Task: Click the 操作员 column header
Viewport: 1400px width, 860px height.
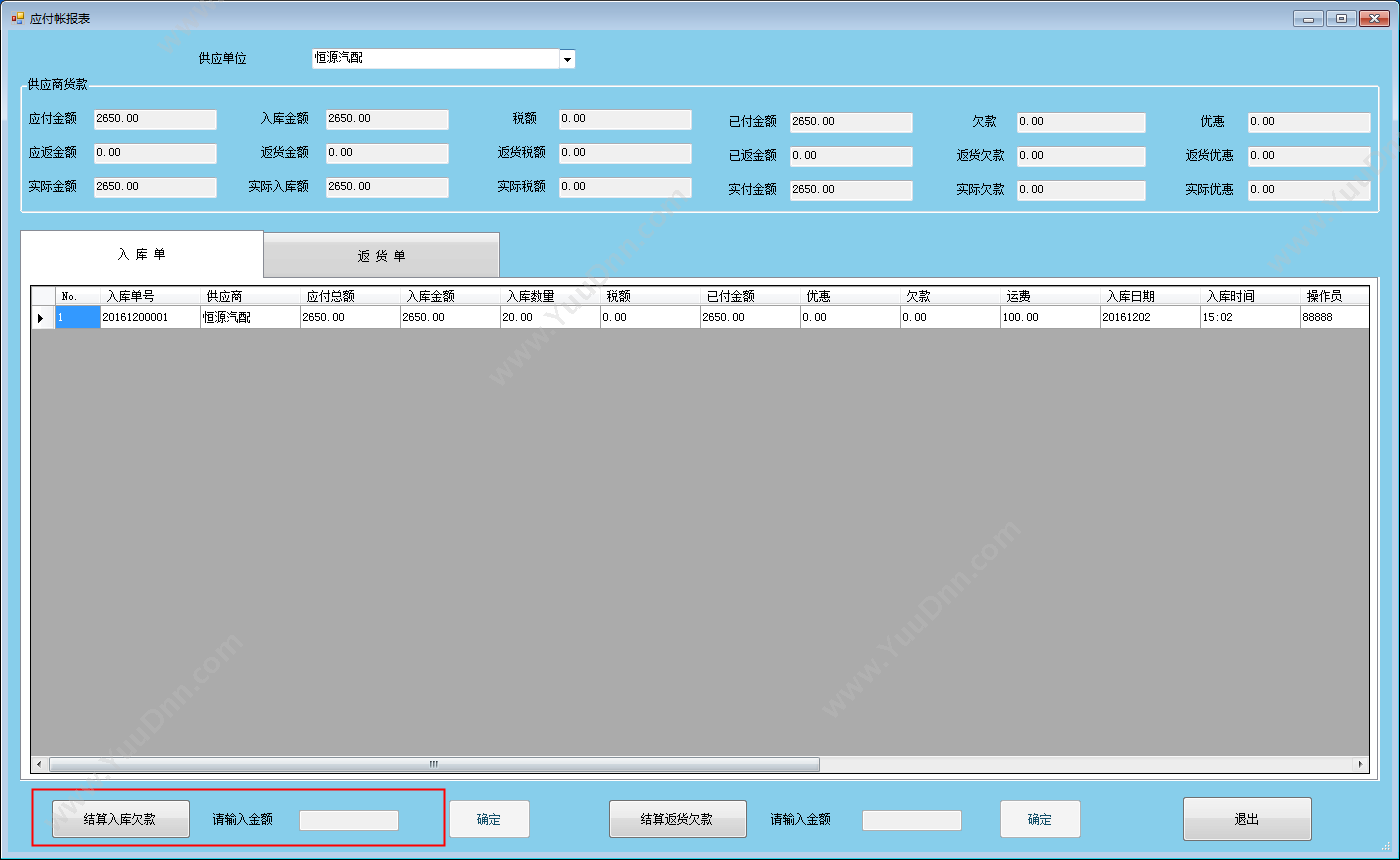Action: 1334,297
